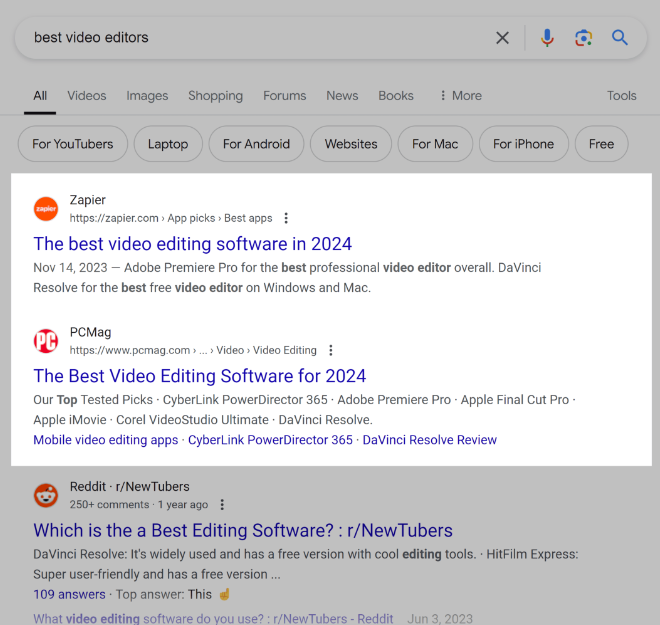This screenshot has width=660, height=625.
Task: Open the three-dot menu for Zapier result
Action: click(x=286, y=218)
